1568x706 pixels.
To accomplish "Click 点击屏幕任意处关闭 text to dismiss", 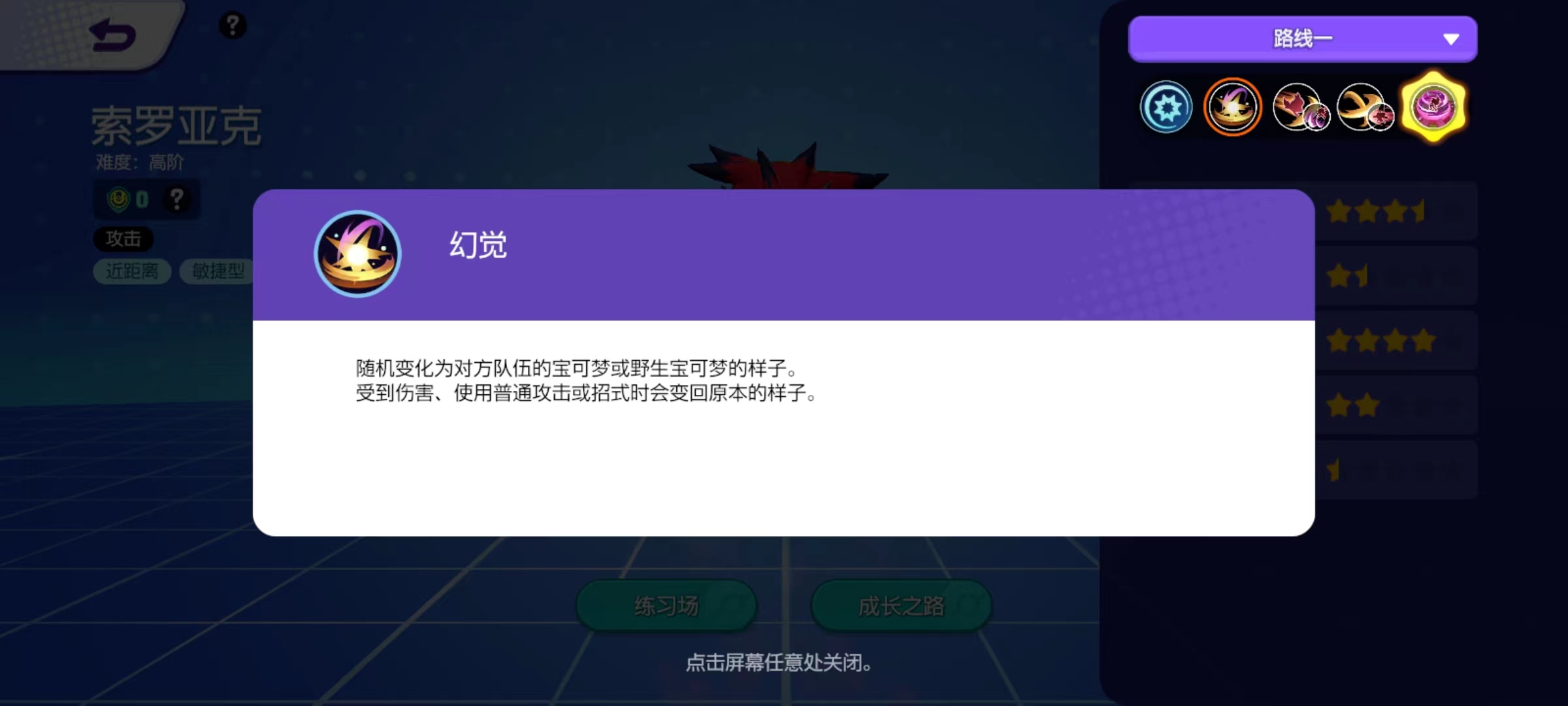I will tap(779, 663).
